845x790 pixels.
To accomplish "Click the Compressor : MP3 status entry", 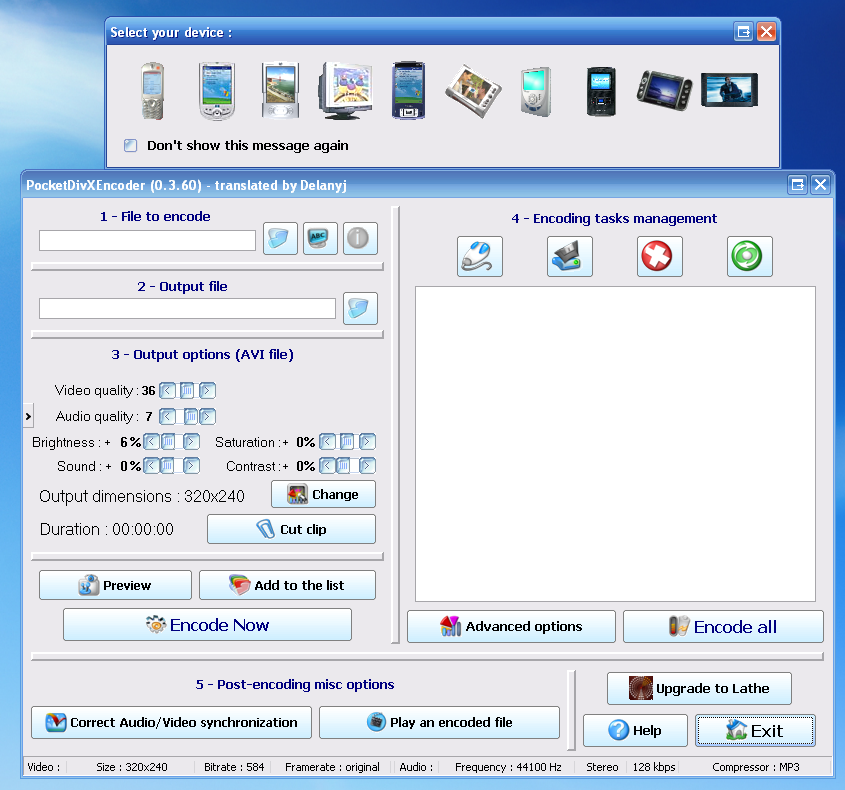I will point(756,767).
